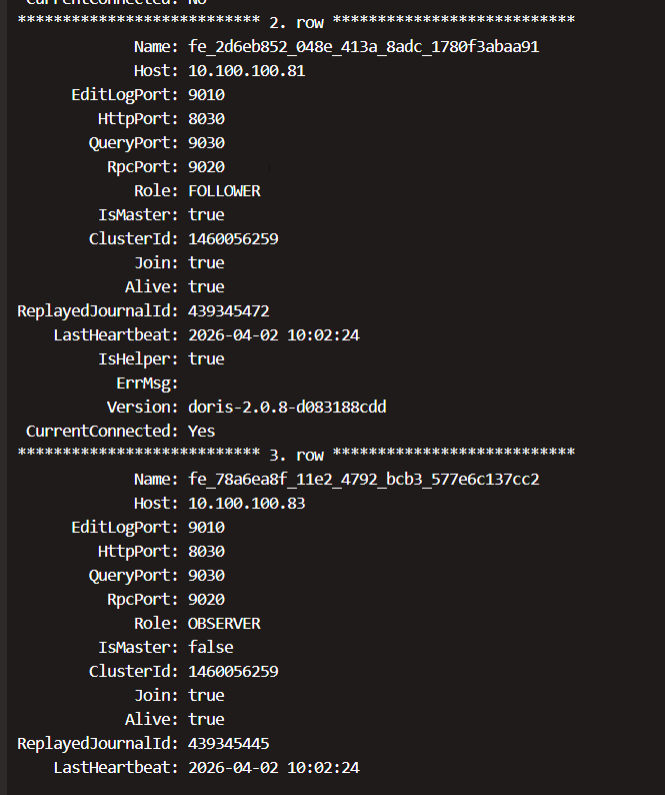Image resolution: width=665 pixels, height=795 pixels.
Task: Click the "3. row" separator heading
Action: click(x=297, y=453)
